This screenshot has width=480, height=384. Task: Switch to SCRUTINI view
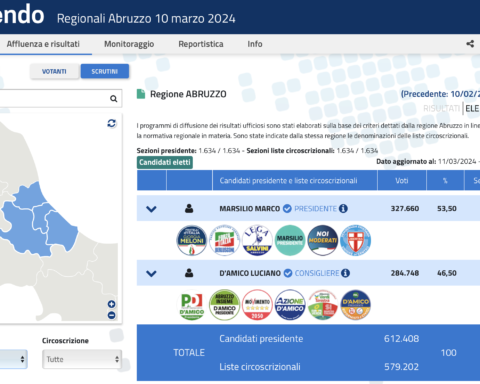(105, 71)
